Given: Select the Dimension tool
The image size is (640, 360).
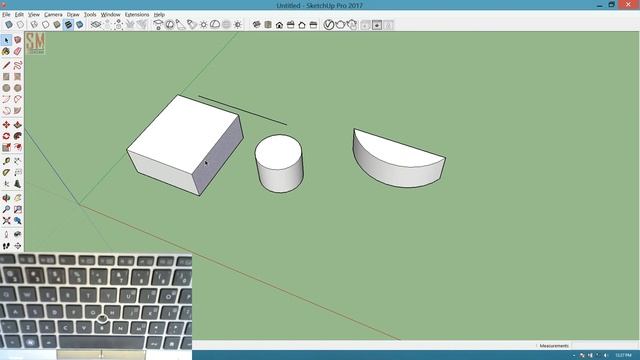Looking at the screenshot, I should 18,161.
